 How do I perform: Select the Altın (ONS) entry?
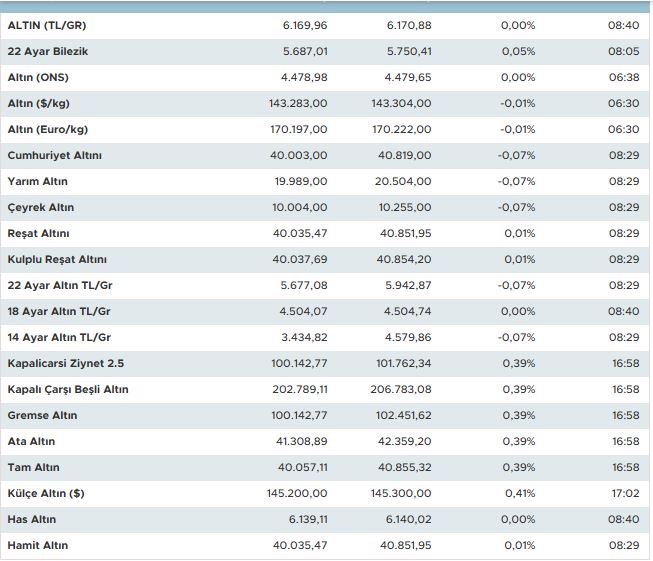[x=38, y=78]
